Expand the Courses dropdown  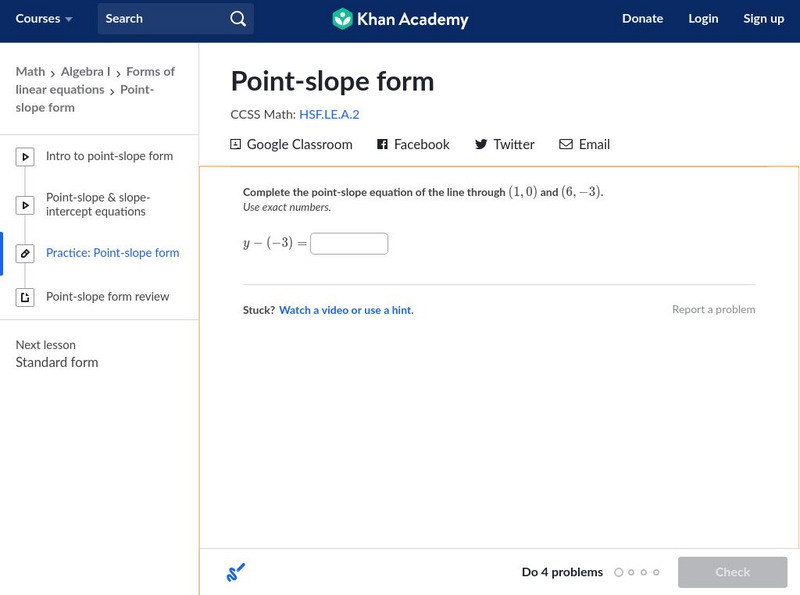(x=44, y=19)
